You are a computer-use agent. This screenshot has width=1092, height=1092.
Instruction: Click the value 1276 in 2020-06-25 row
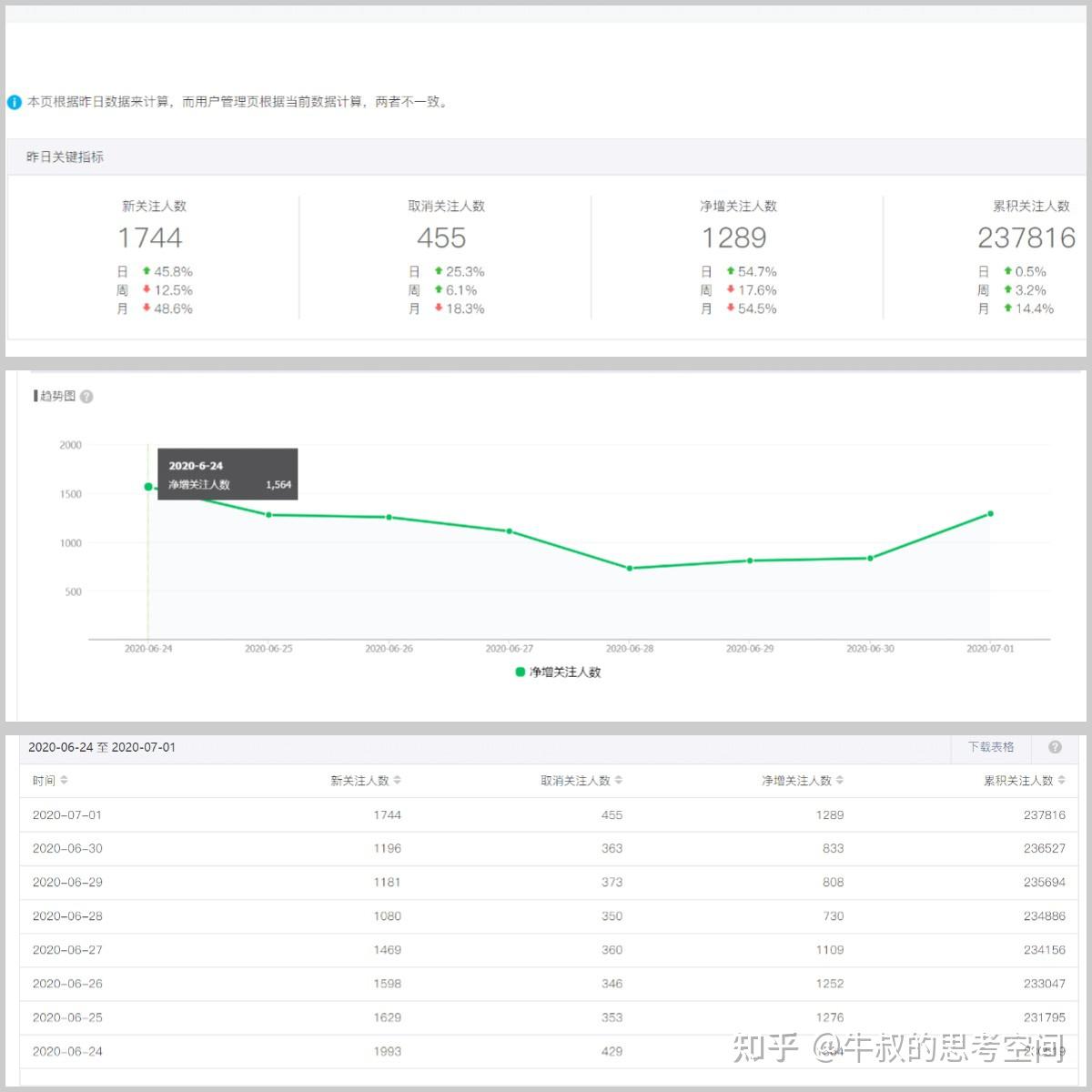tap(830, 1017)
